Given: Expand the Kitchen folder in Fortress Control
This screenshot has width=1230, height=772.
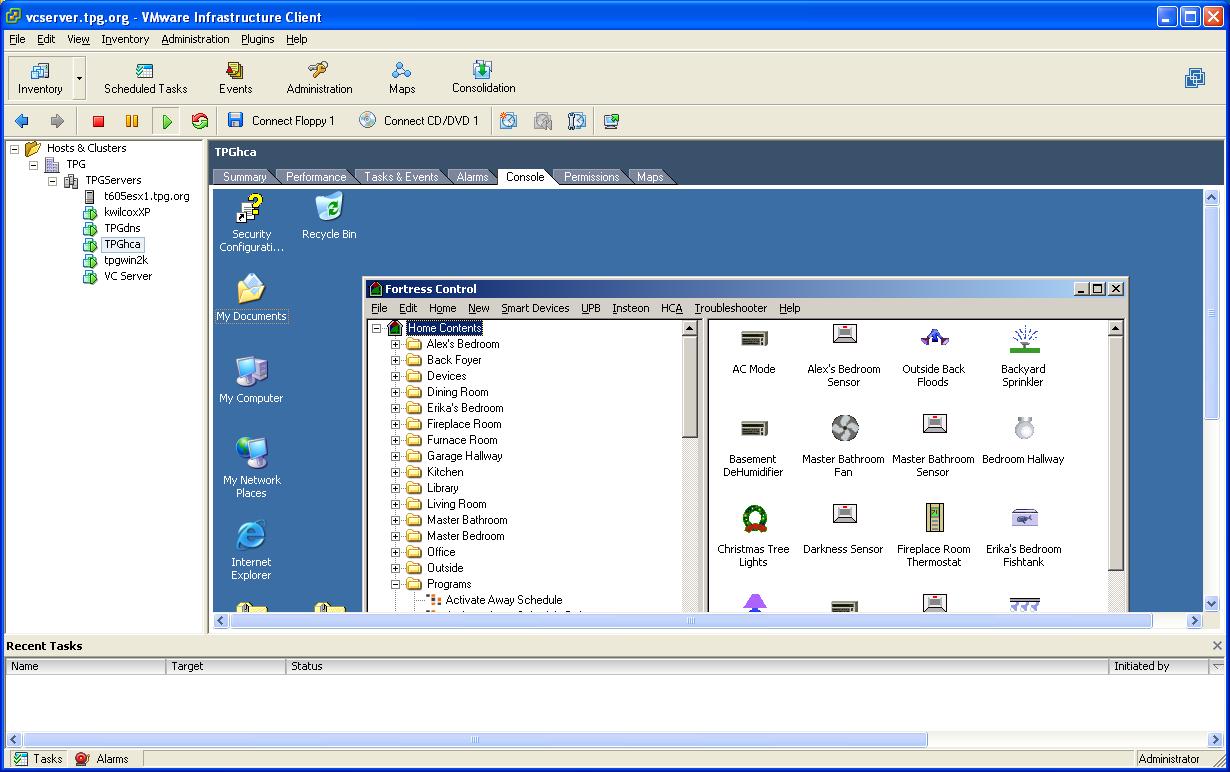Looking at the screenshot, I should pos(395,472).
